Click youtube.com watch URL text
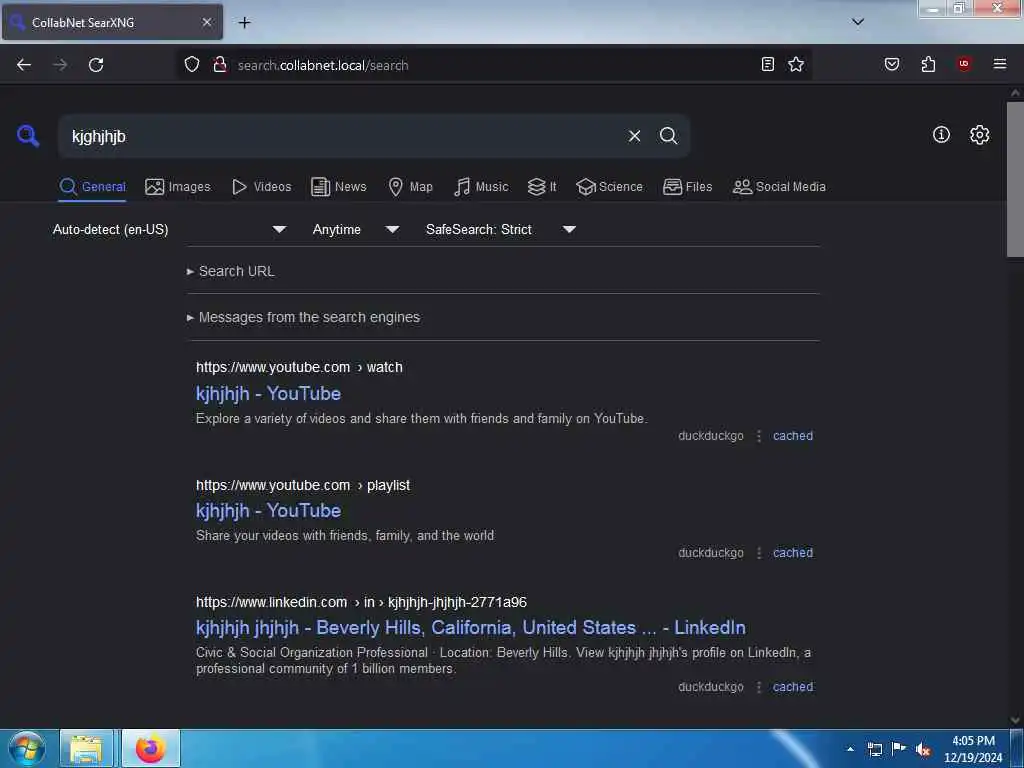 point(299,367)
